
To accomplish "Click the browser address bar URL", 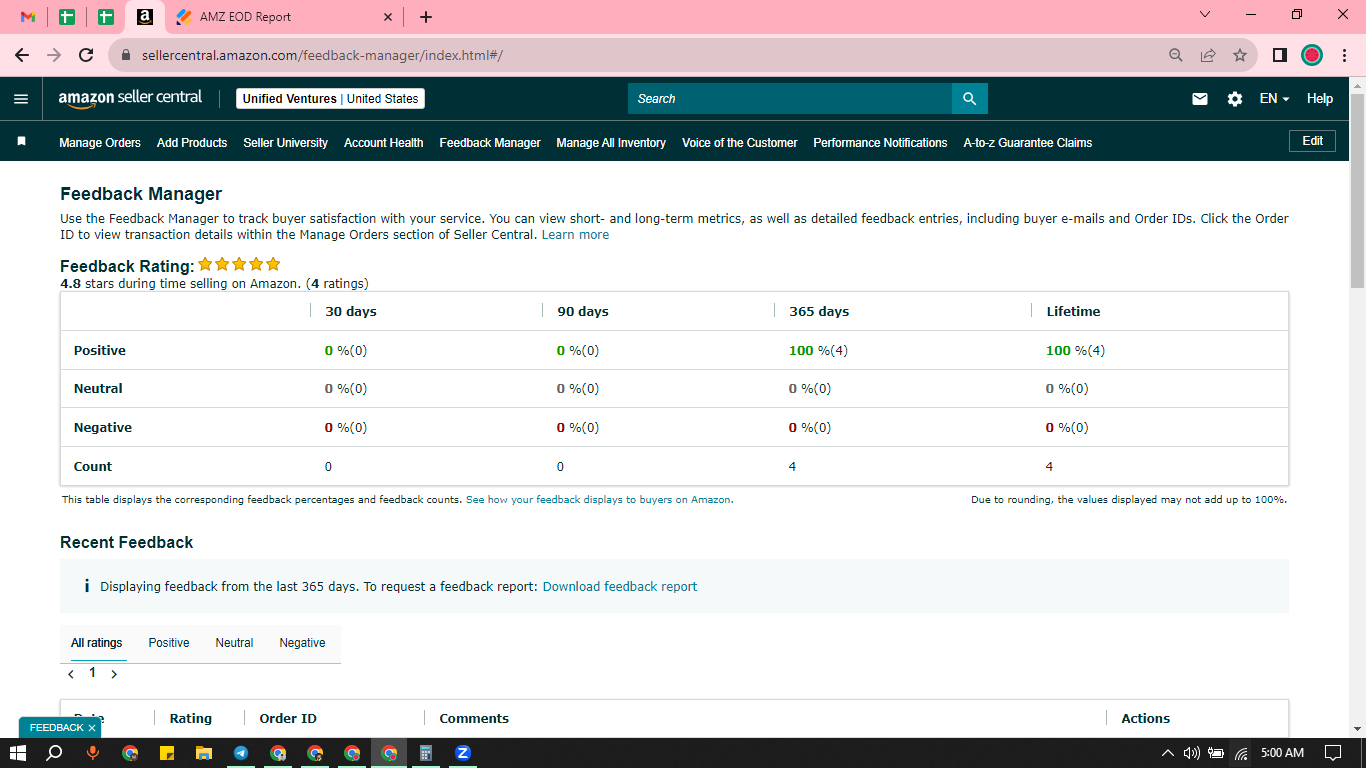I will point(322,55).
